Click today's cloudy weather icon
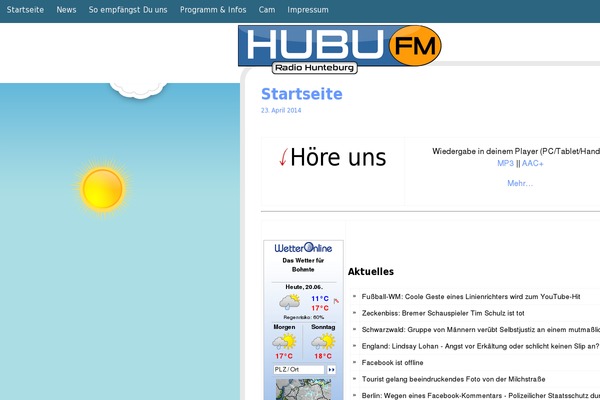 pyautogui.click(x=289, y=302)
